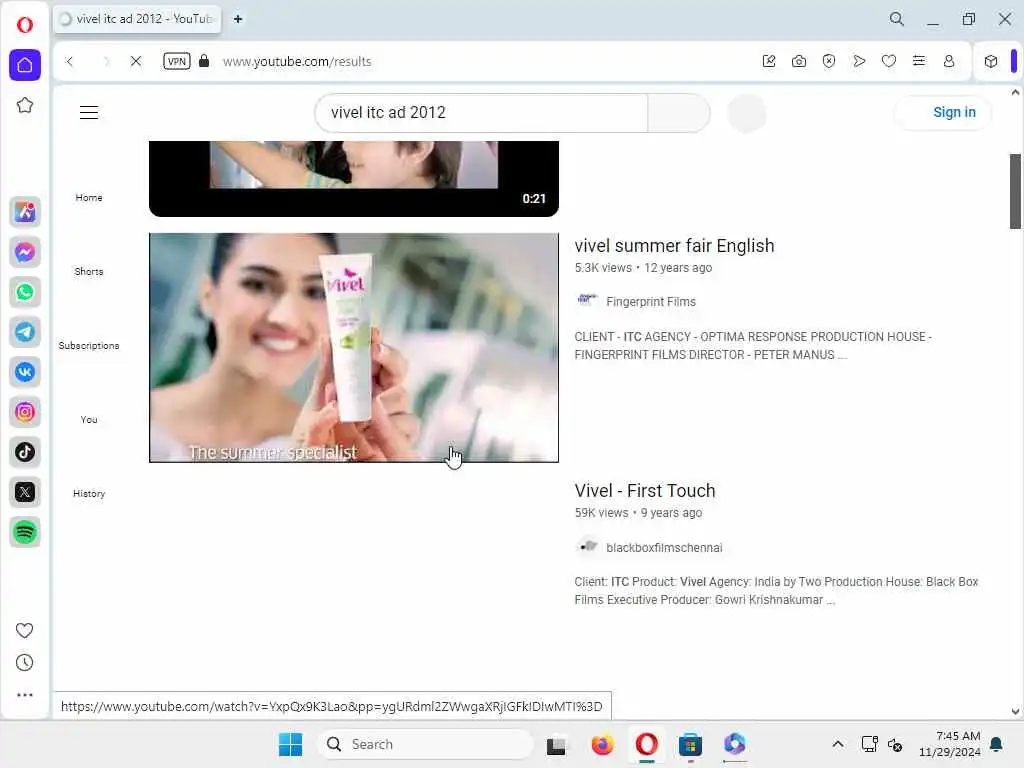This screenshot has height=768, width=1024.
Task: Open Instagram in the sidebar
Action: coord(25,412)
